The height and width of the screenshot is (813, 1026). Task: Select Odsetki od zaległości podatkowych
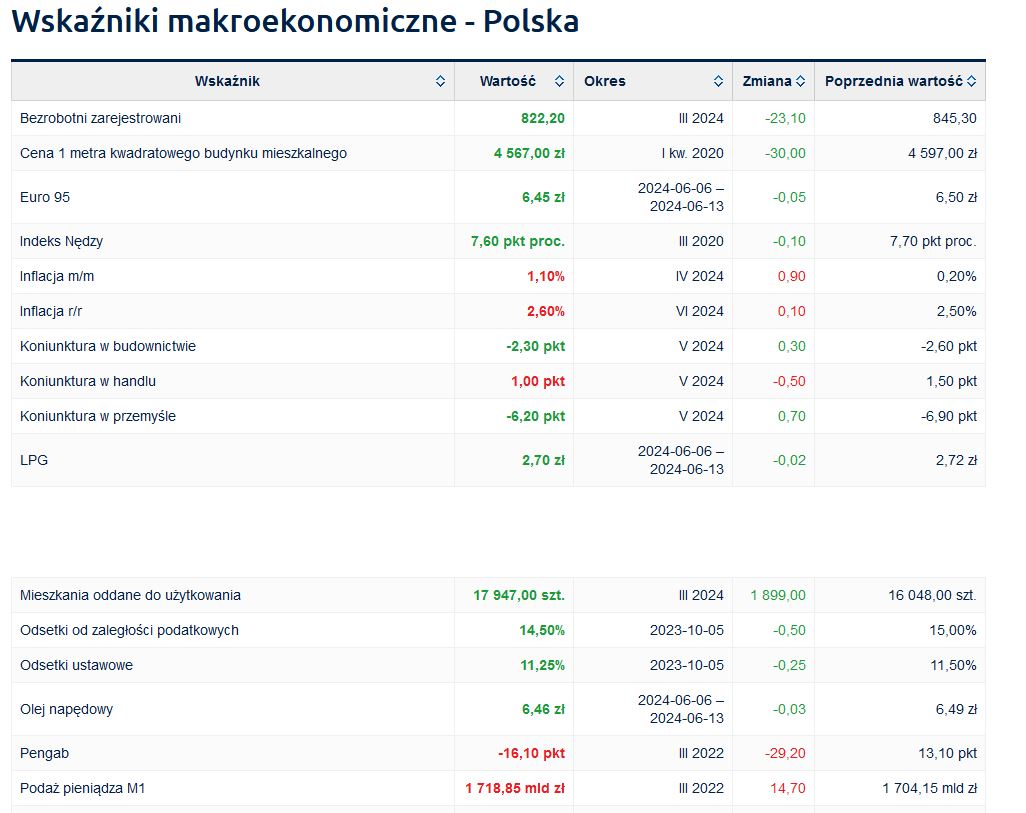[129, 630]
